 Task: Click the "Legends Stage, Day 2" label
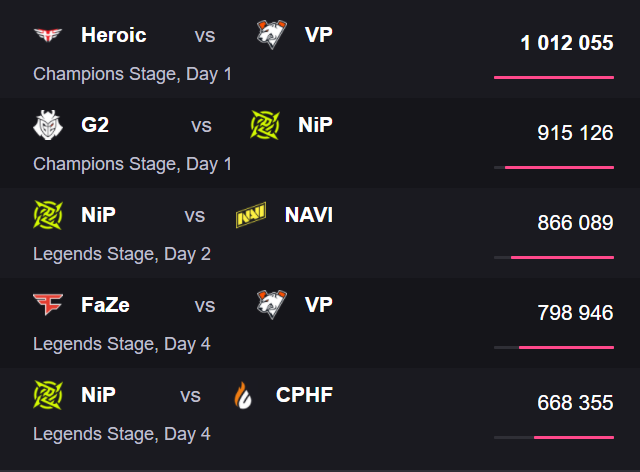coord(122,254)
